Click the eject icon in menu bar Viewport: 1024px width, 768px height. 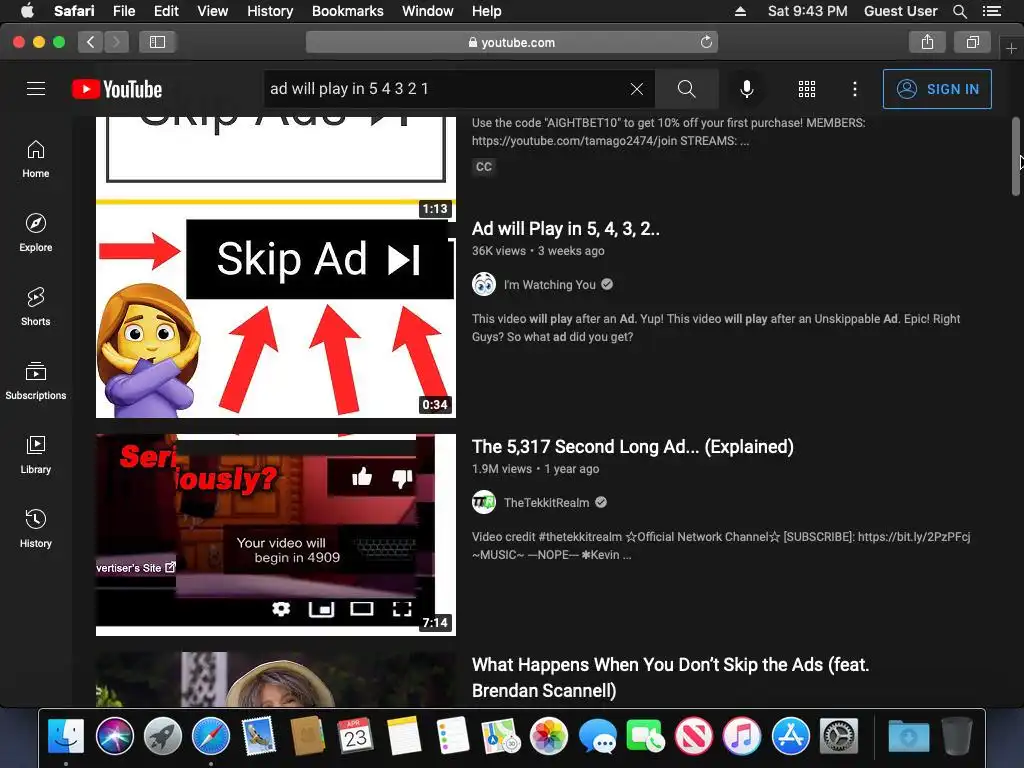point(740,11)
